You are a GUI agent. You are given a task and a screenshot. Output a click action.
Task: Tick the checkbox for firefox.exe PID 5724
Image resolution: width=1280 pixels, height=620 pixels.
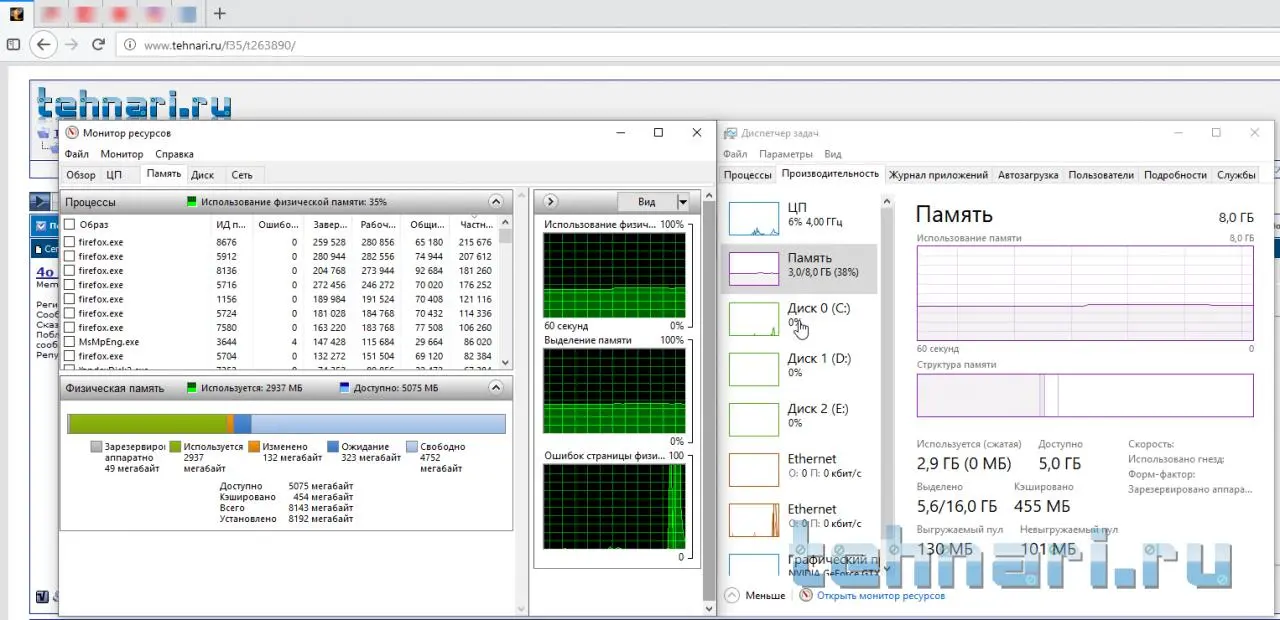pos(69,313)
